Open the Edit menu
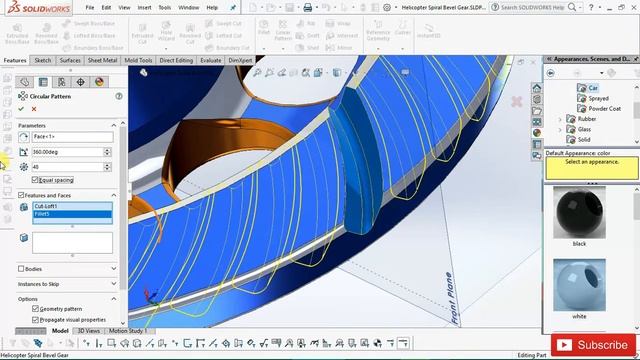 click(x=106, y=7)
